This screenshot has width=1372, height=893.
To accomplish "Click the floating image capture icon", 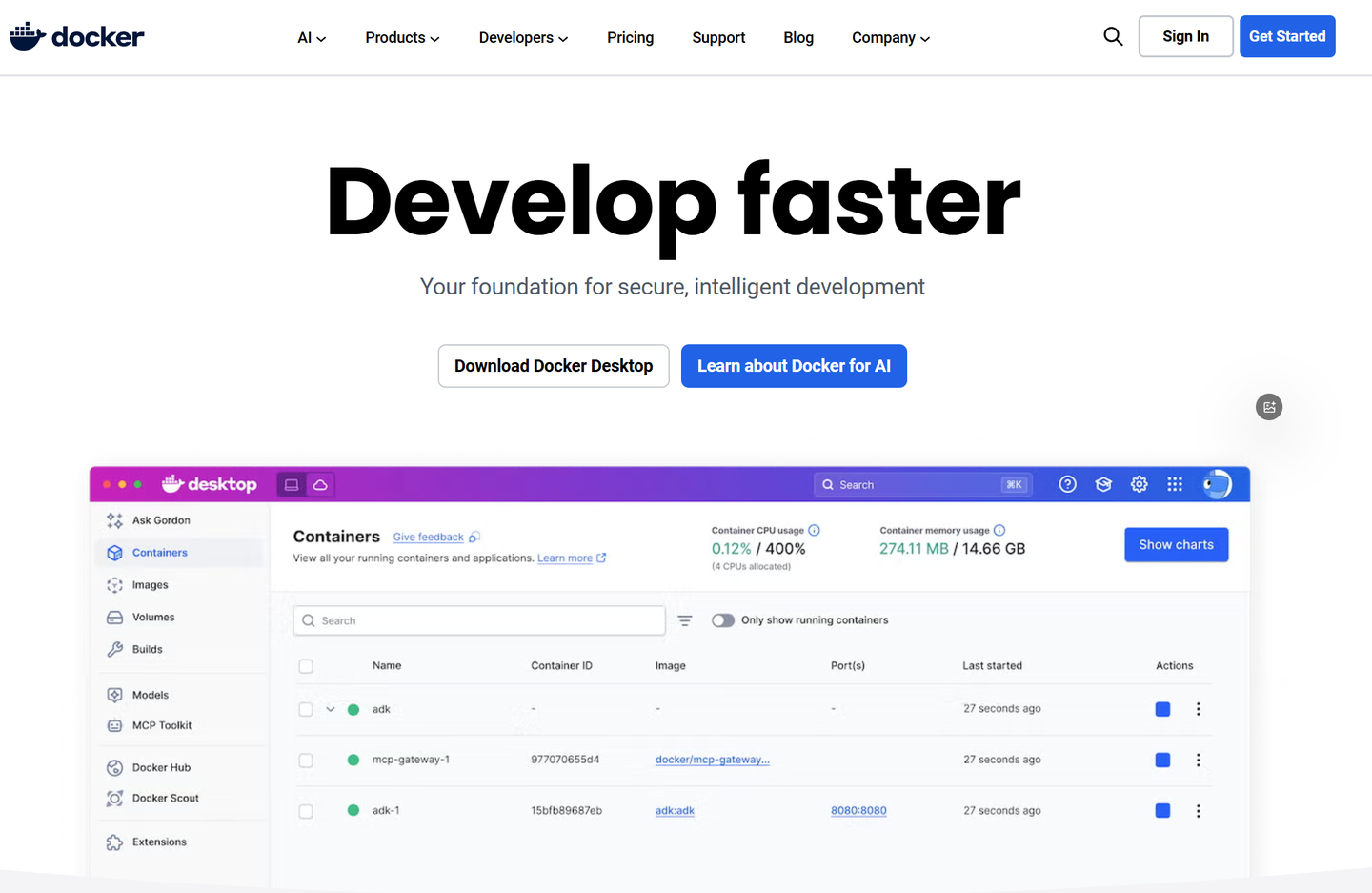I will [1269, 407].
